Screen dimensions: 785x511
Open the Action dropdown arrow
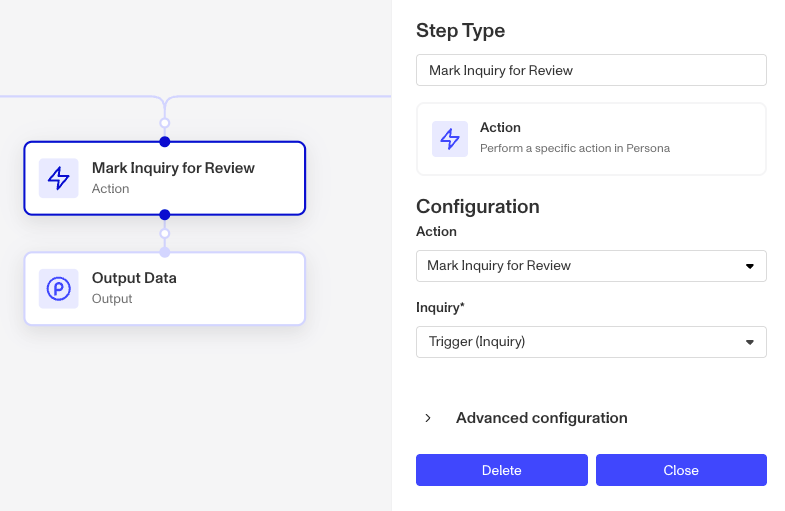(x=749, y=266)
